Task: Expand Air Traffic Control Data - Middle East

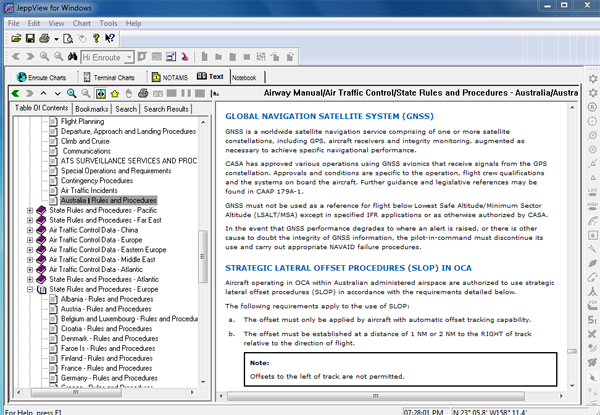Action: (30, 260)
